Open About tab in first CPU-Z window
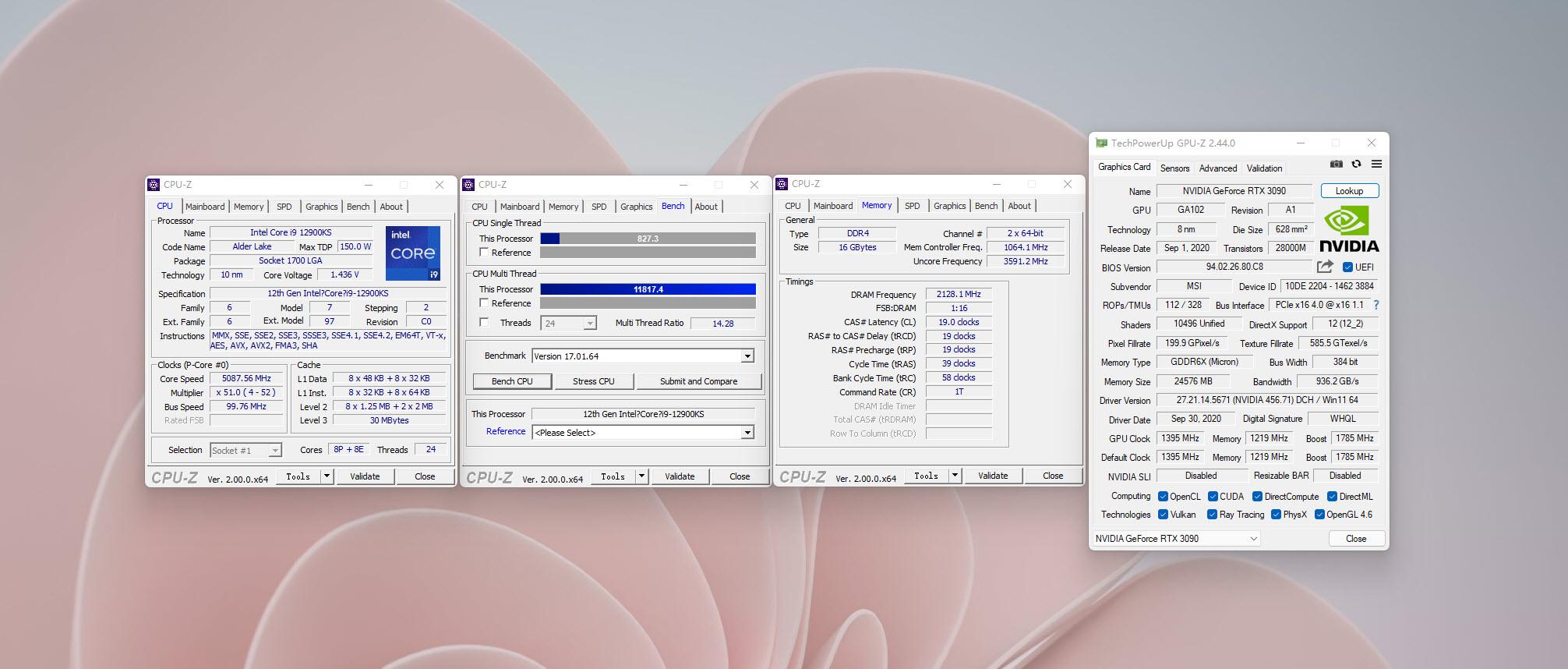 coord(391,207)
